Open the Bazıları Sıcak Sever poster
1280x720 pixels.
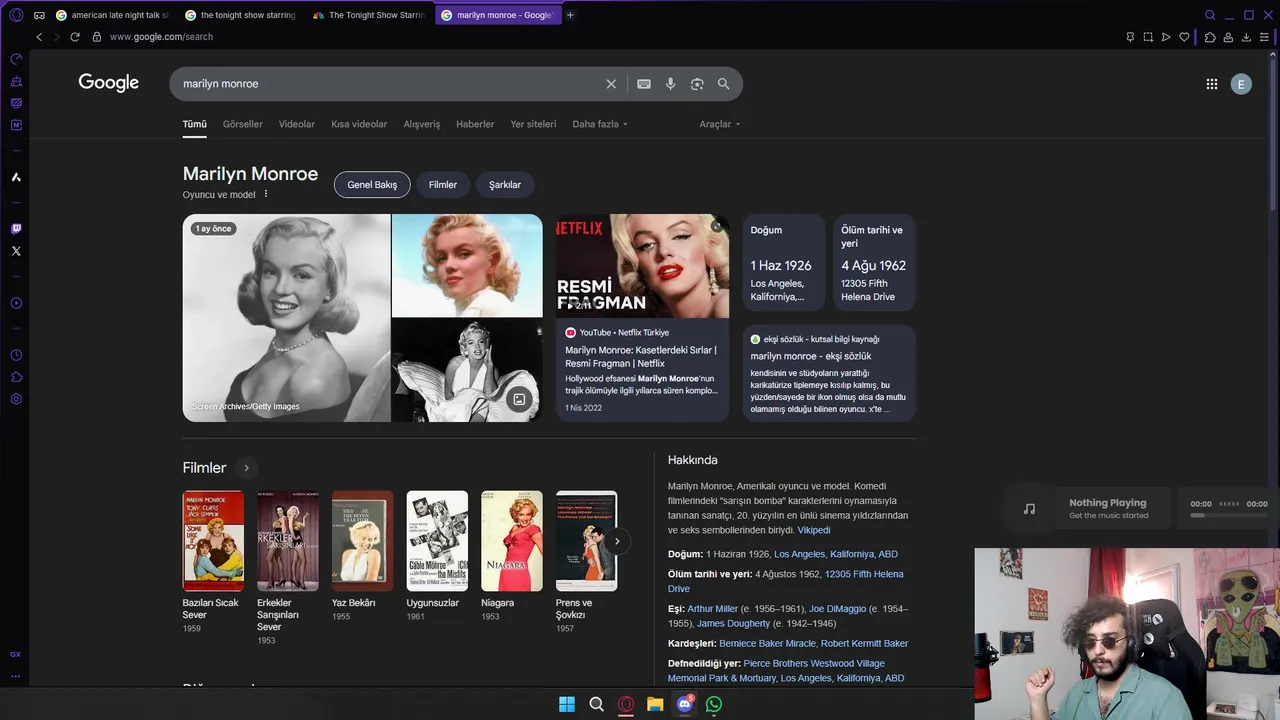click(213, 541)
